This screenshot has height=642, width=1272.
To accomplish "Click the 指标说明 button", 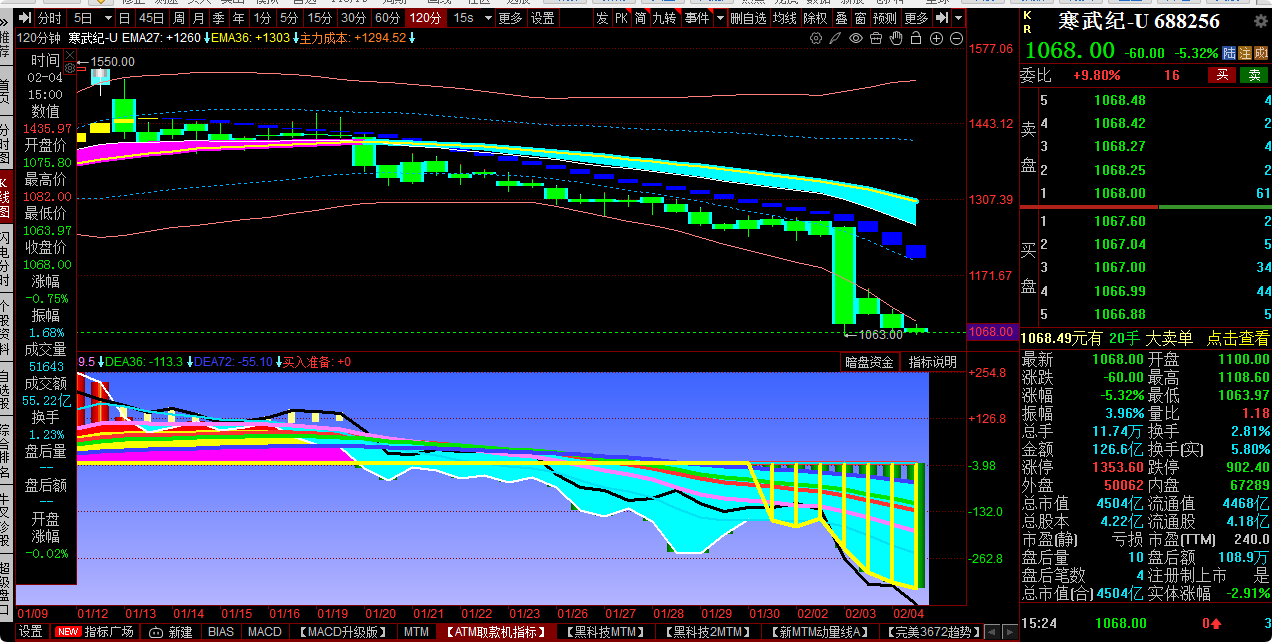I will 932,362.
